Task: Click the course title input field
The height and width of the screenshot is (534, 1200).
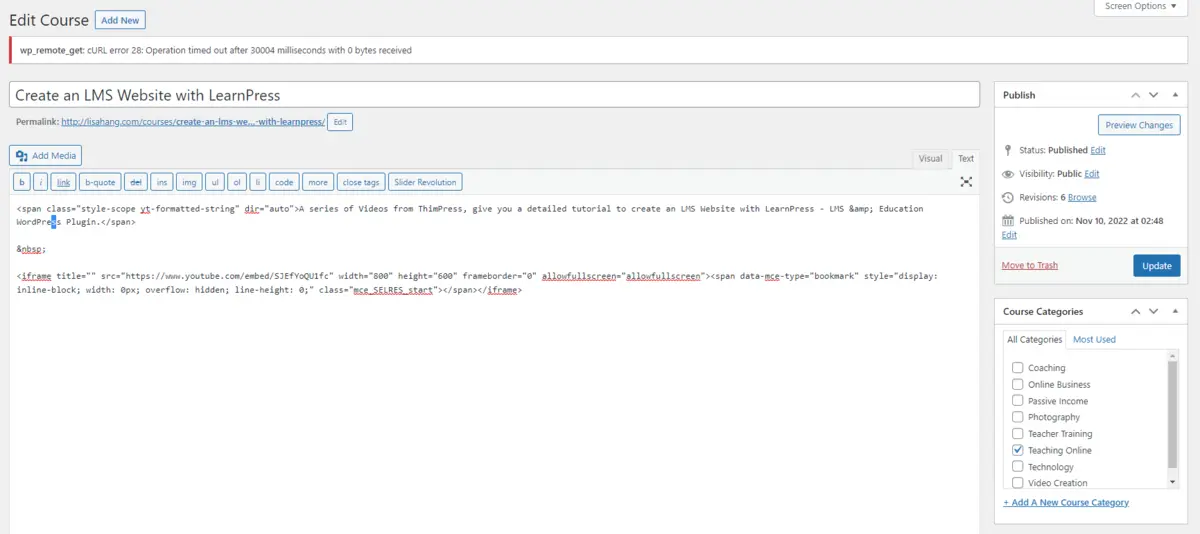Action: (494, 95)
